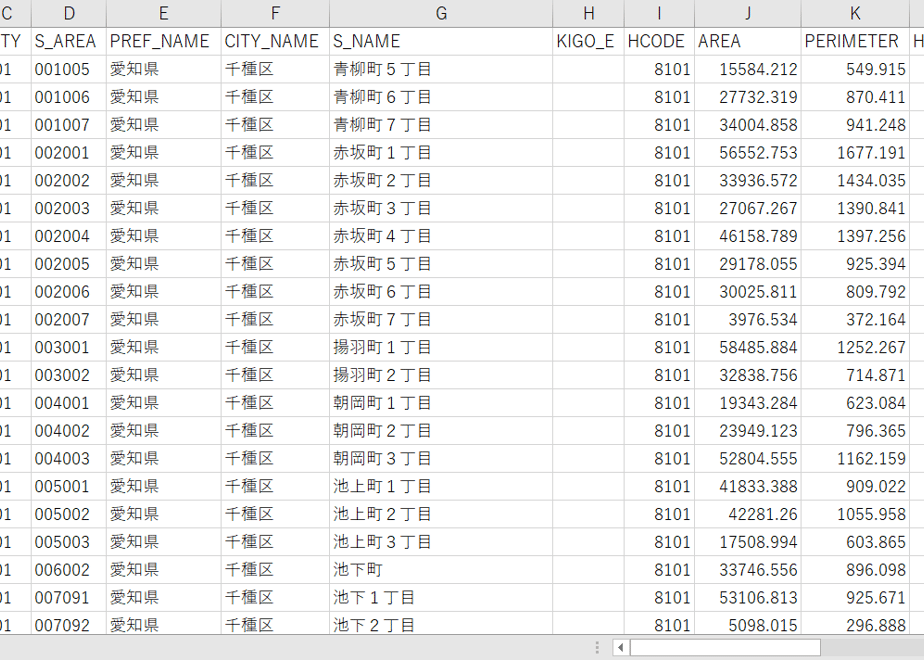Viewport: 924px width, 660px height.
Task: Click the S_NAME header cell
Action: (x=441, y=41)
